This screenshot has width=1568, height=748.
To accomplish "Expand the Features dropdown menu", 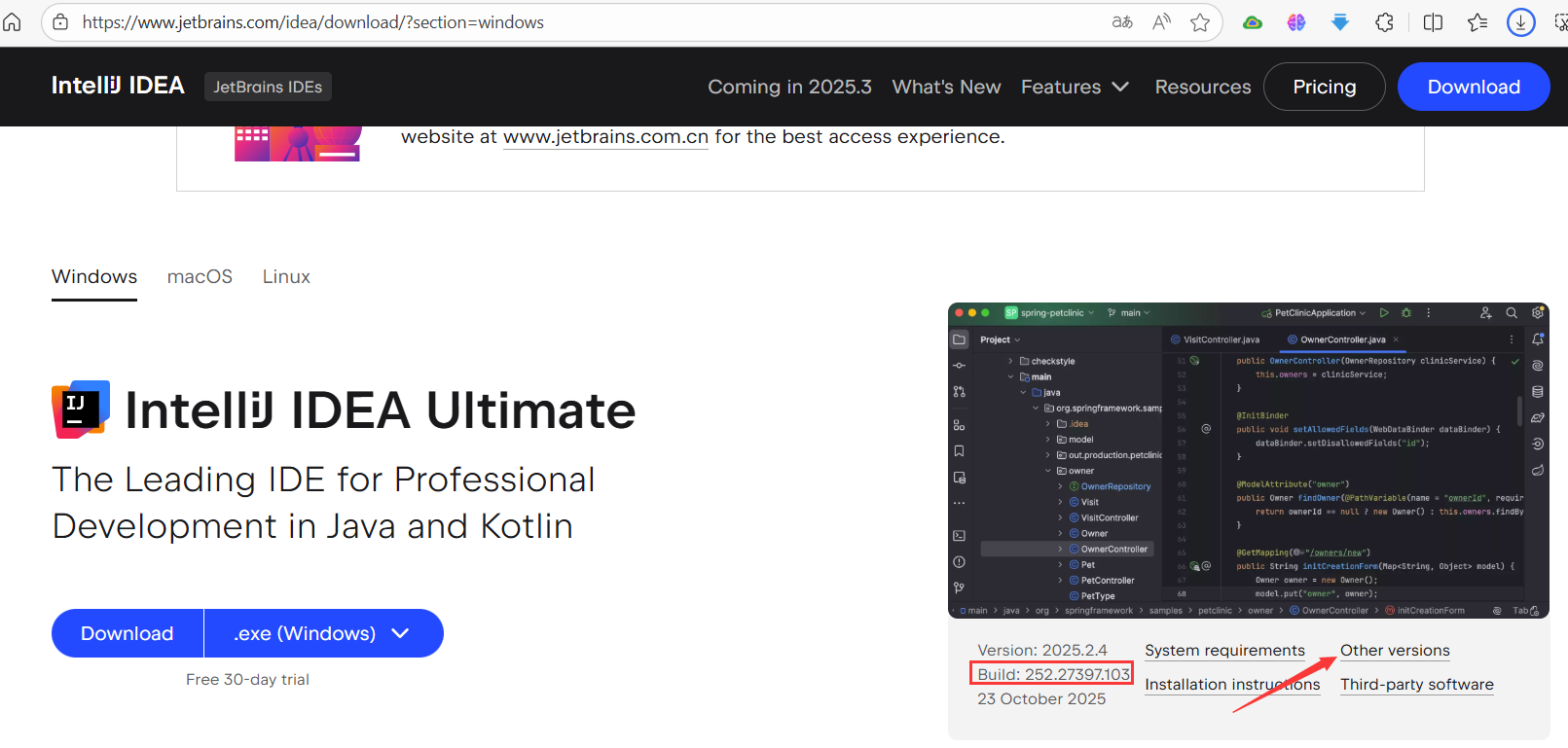I will pyautogui.click(x=1075, y=87).
